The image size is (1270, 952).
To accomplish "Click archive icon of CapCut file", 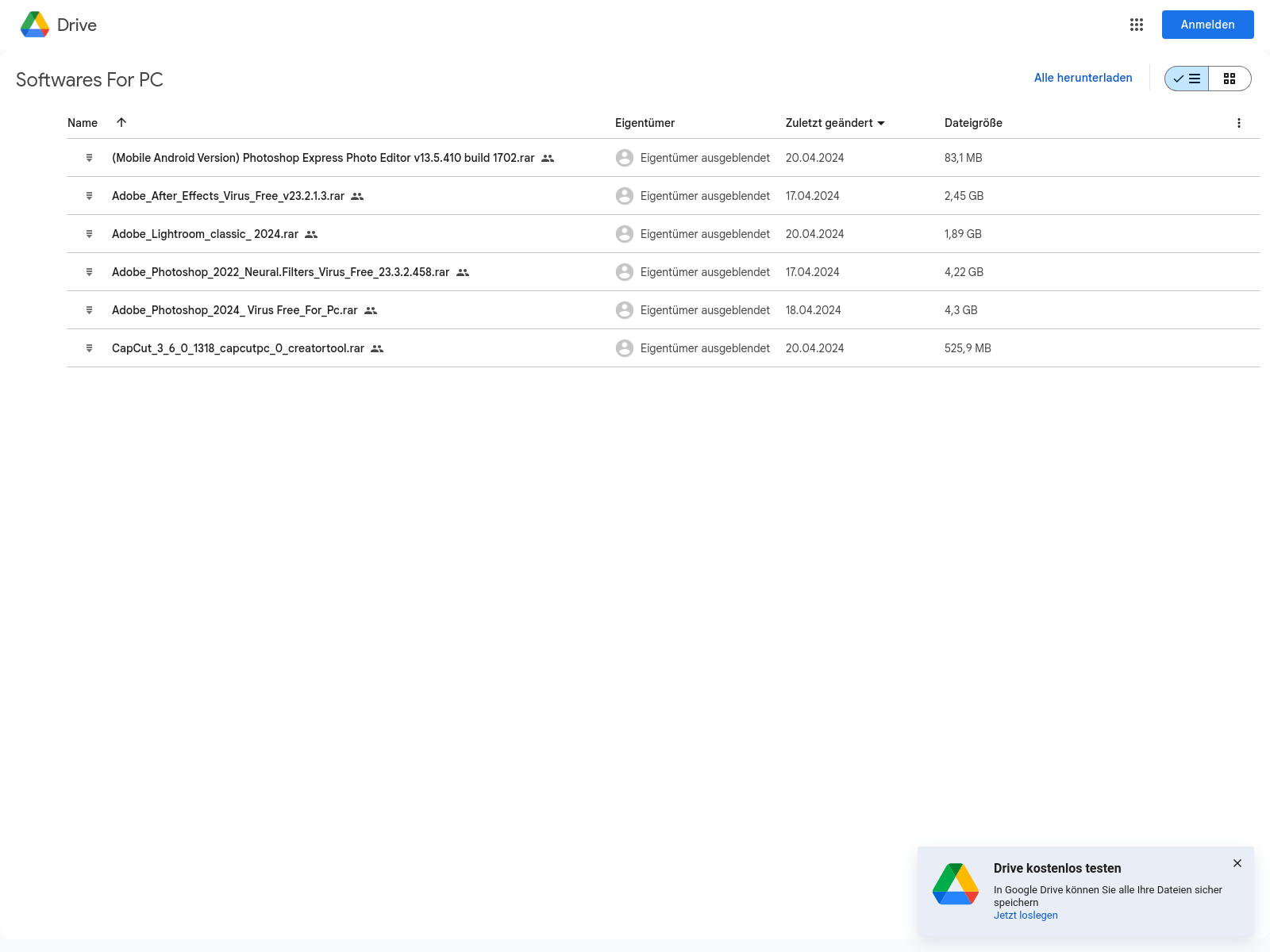I will 89,348.
